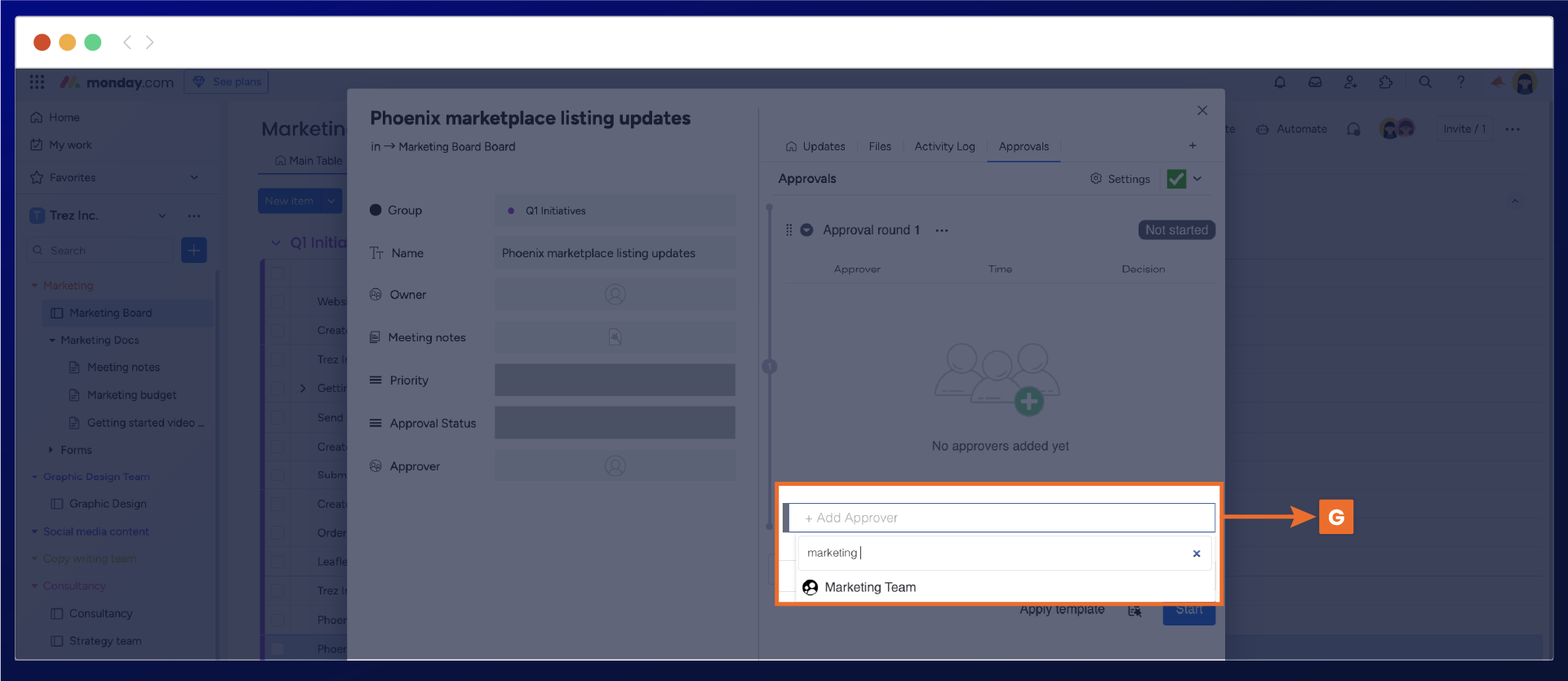Select Marketing Team from approver results

(x=870, y=587)
